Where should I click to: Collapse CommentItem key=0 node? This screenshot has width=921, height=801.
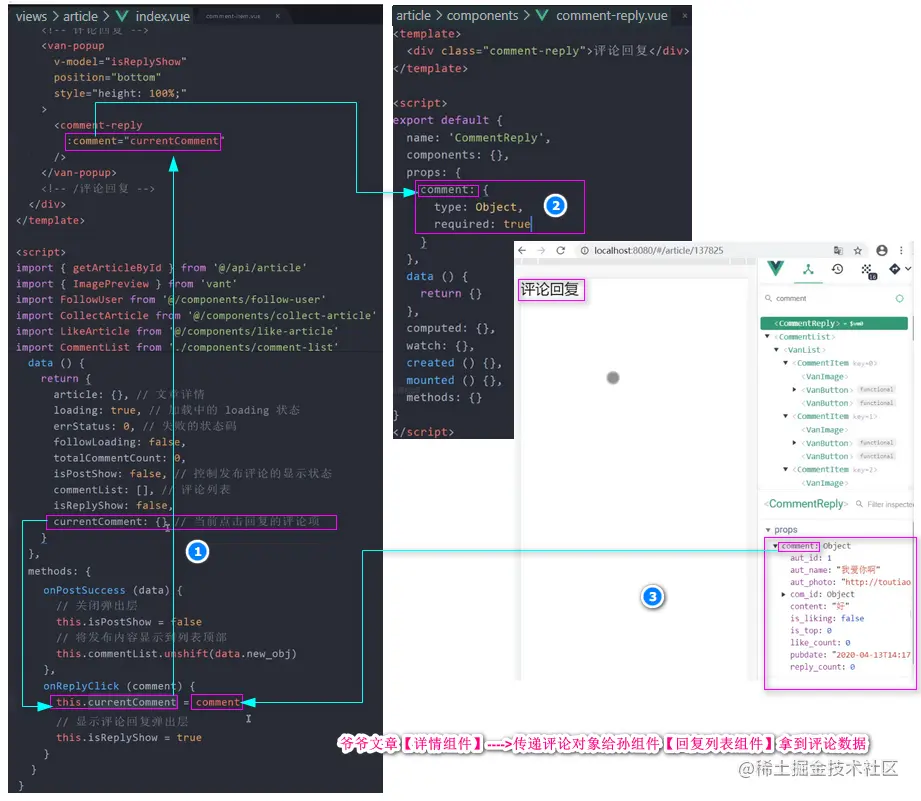pyautogui.click(x=786, y=363)
